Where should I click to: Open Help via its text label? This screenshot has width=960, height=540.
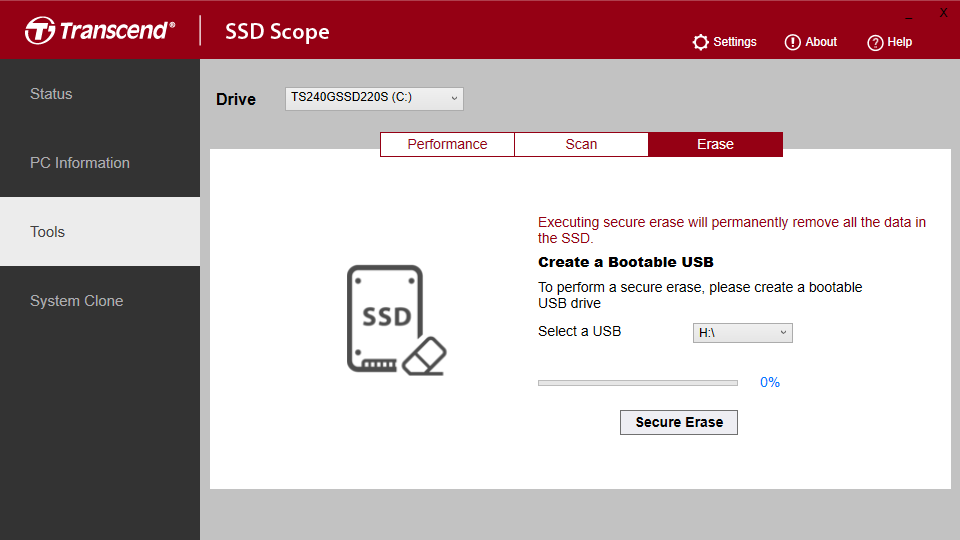click(899, 42)
